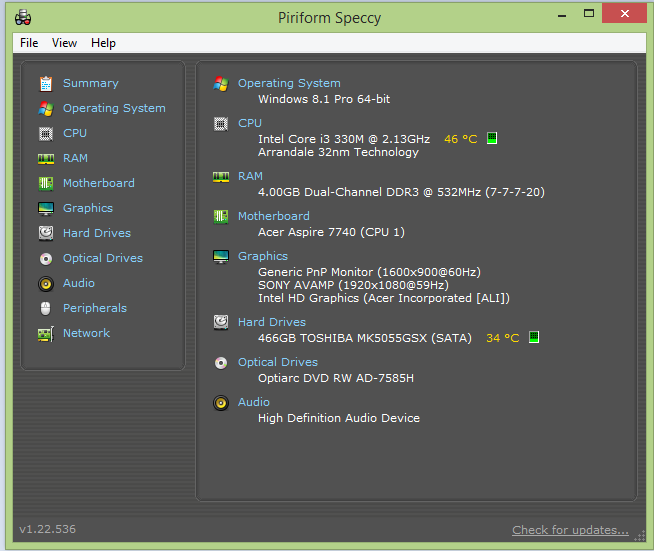Click Audio heading link in summary
This screenshot has width=654, height=551.
pos(254,402)
